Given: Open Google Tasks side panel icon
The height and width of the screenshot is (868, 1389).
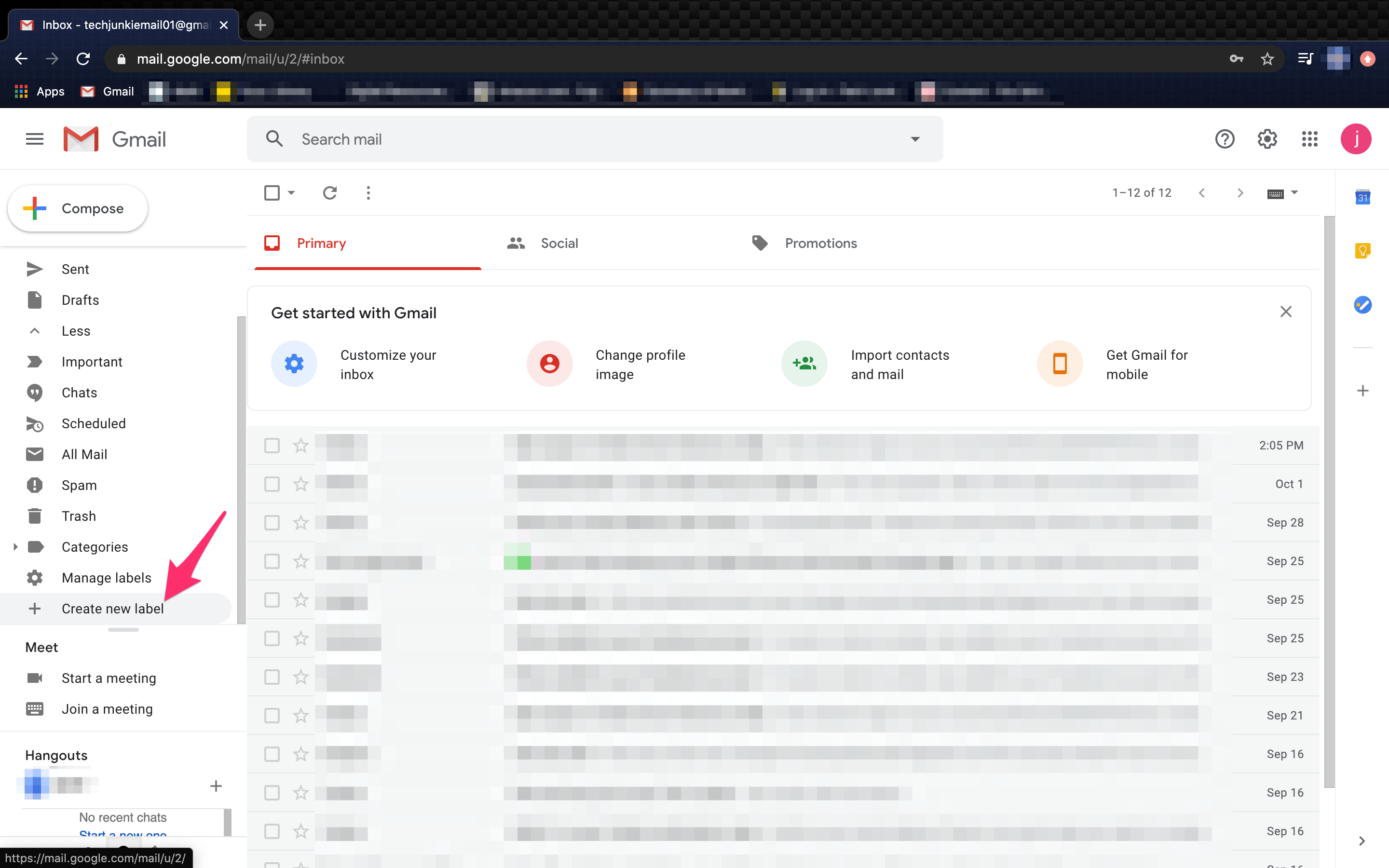Looking at the screenshot, I should click(1362, 305).
